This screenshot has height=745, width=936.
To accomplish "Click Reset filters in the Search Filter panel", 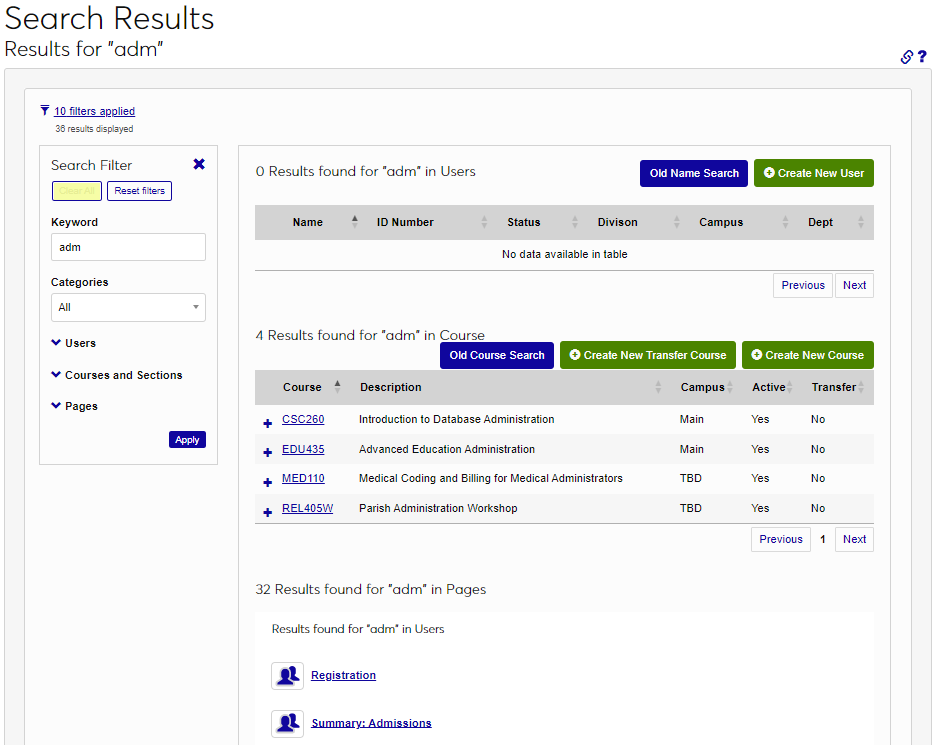I will (139, 190).
